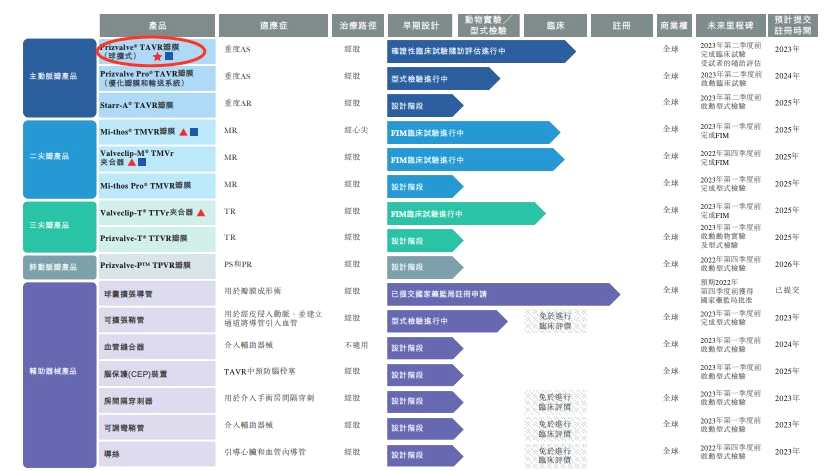Click 免於進行臨床評價 box in the 可擴張鞘管 row
This screenshot has width=831, height=471.
pos(555,321)
